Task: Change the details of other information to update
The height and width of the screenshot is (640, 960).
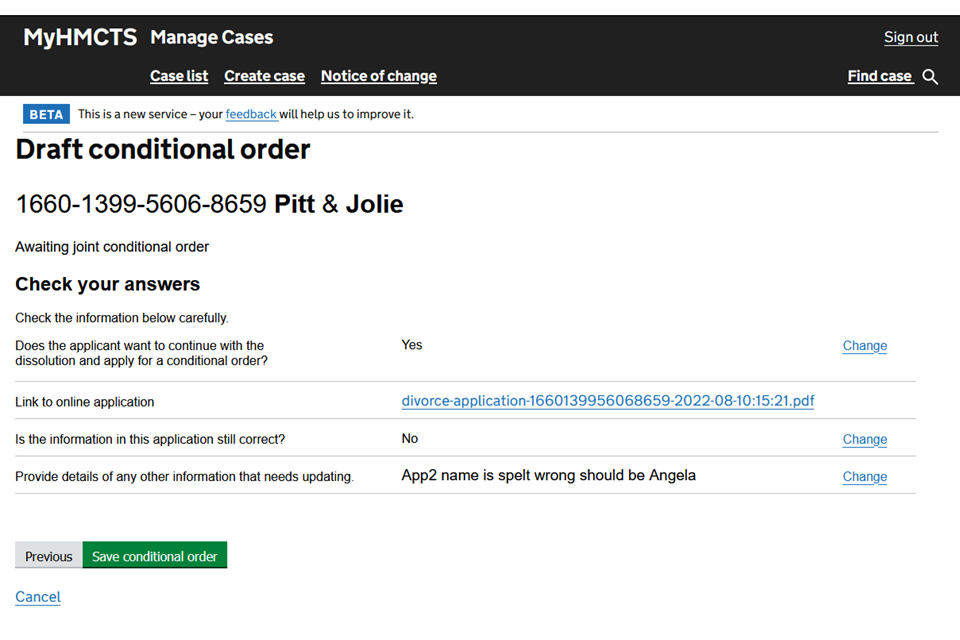Action: coord(864,477)
